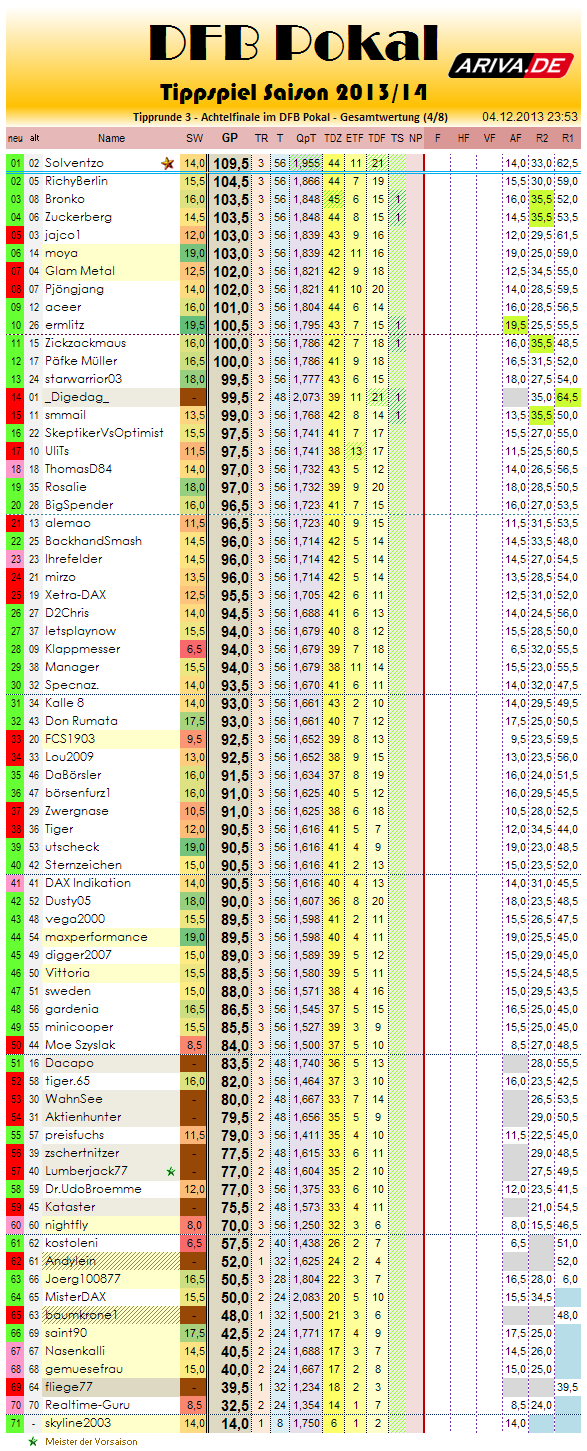
Task: Select the name 'starwarrior03'
Action: [84, 379]
